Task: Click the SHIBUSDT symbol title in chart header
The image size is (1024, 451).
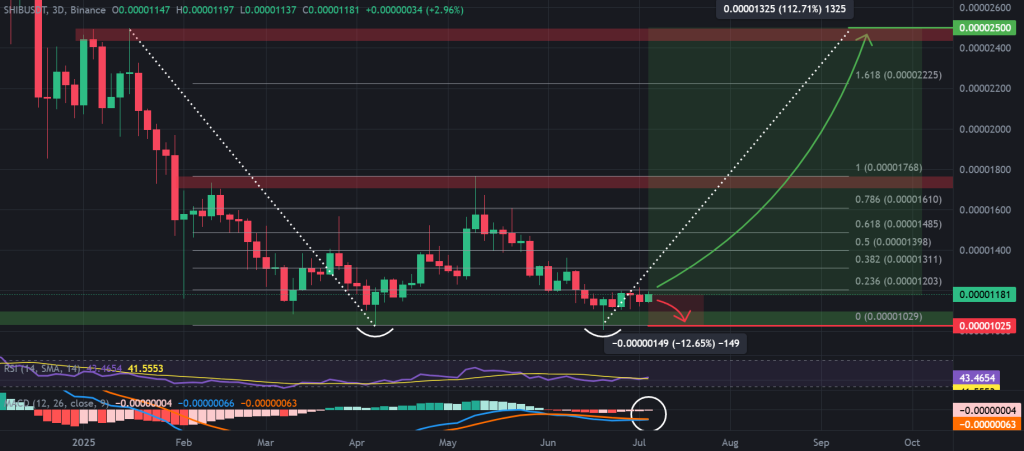Action: click(x=30, y=9)
